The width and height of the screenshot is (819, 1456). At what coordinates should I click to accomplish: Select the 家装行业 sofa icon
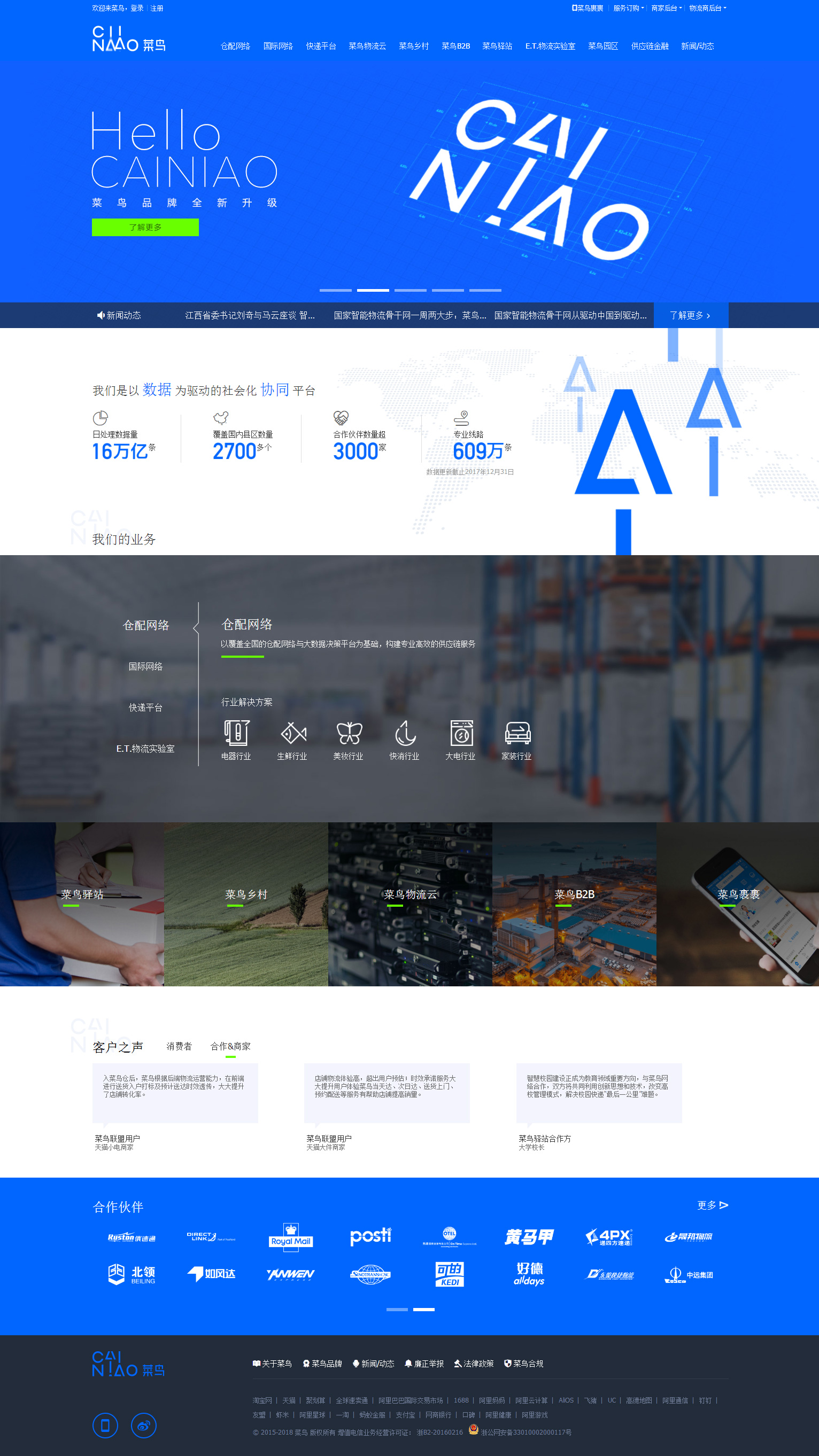(516, 733)
